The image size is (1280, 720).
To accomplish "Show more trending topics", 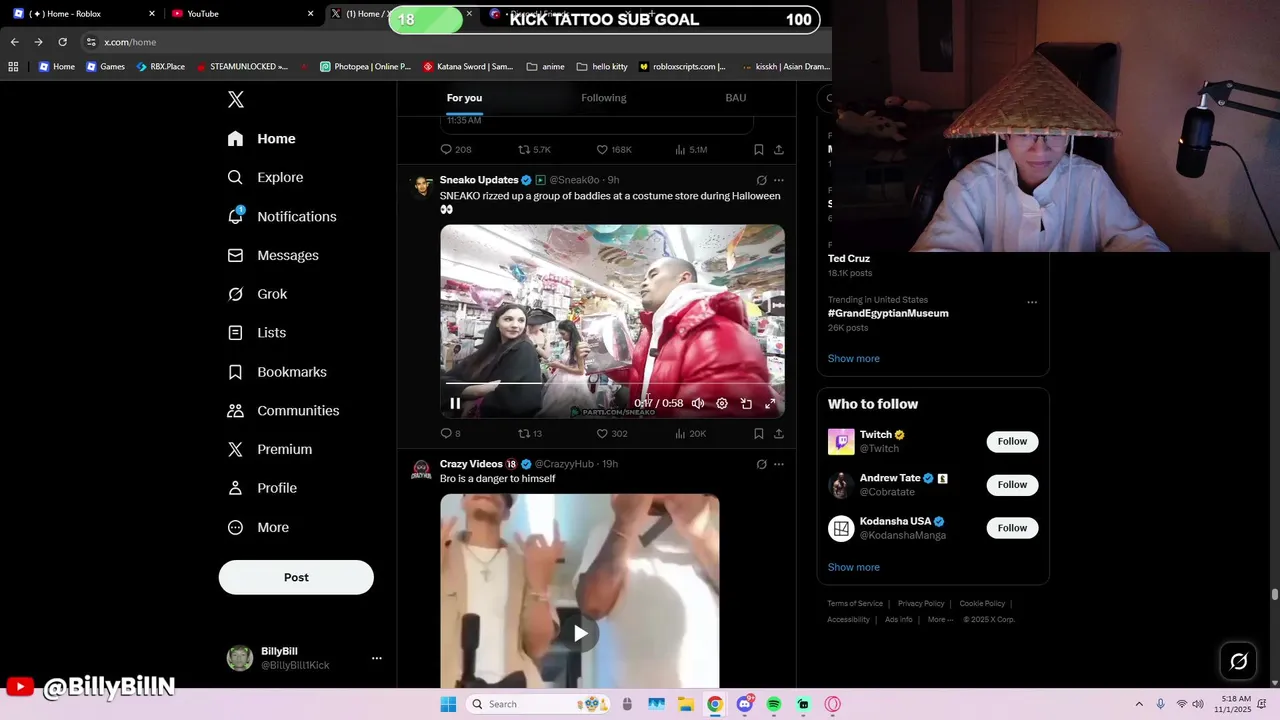I will pyautogui.click(x=854, y=358).
